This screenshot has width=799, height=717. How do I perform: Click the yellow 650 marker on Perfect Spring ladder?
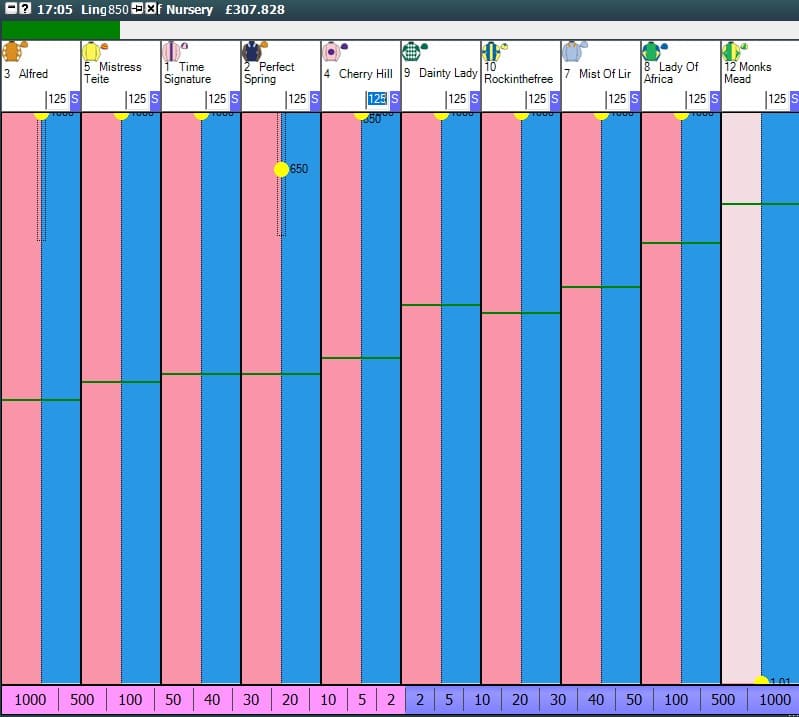pyautogui.click(x=281, y=169)
